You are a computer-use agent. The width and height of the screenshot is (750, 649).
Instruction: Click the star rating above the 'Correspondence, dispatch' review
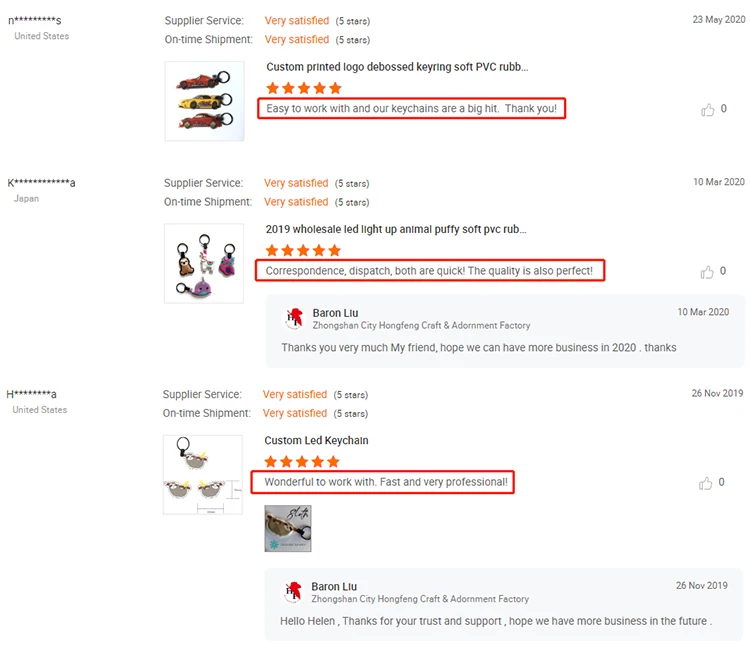[303, 250]
